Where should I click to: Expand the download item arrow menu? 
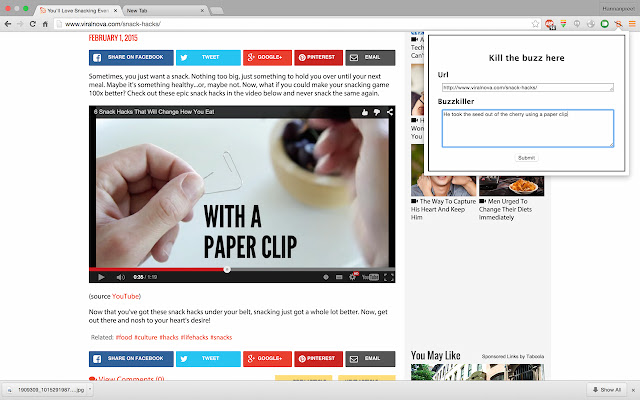tap(90, 390)
